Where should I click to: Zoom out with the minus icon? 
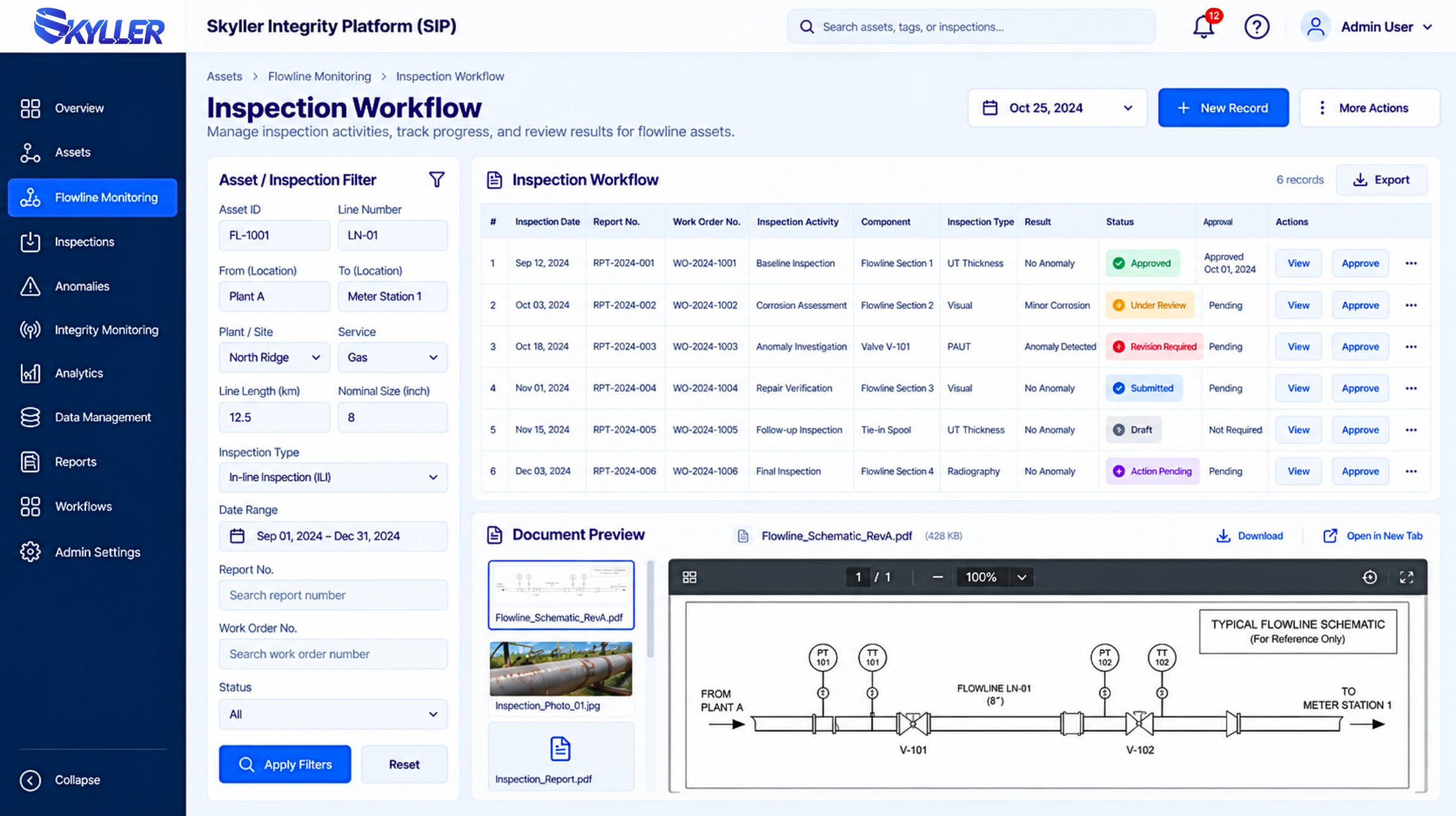938,577
